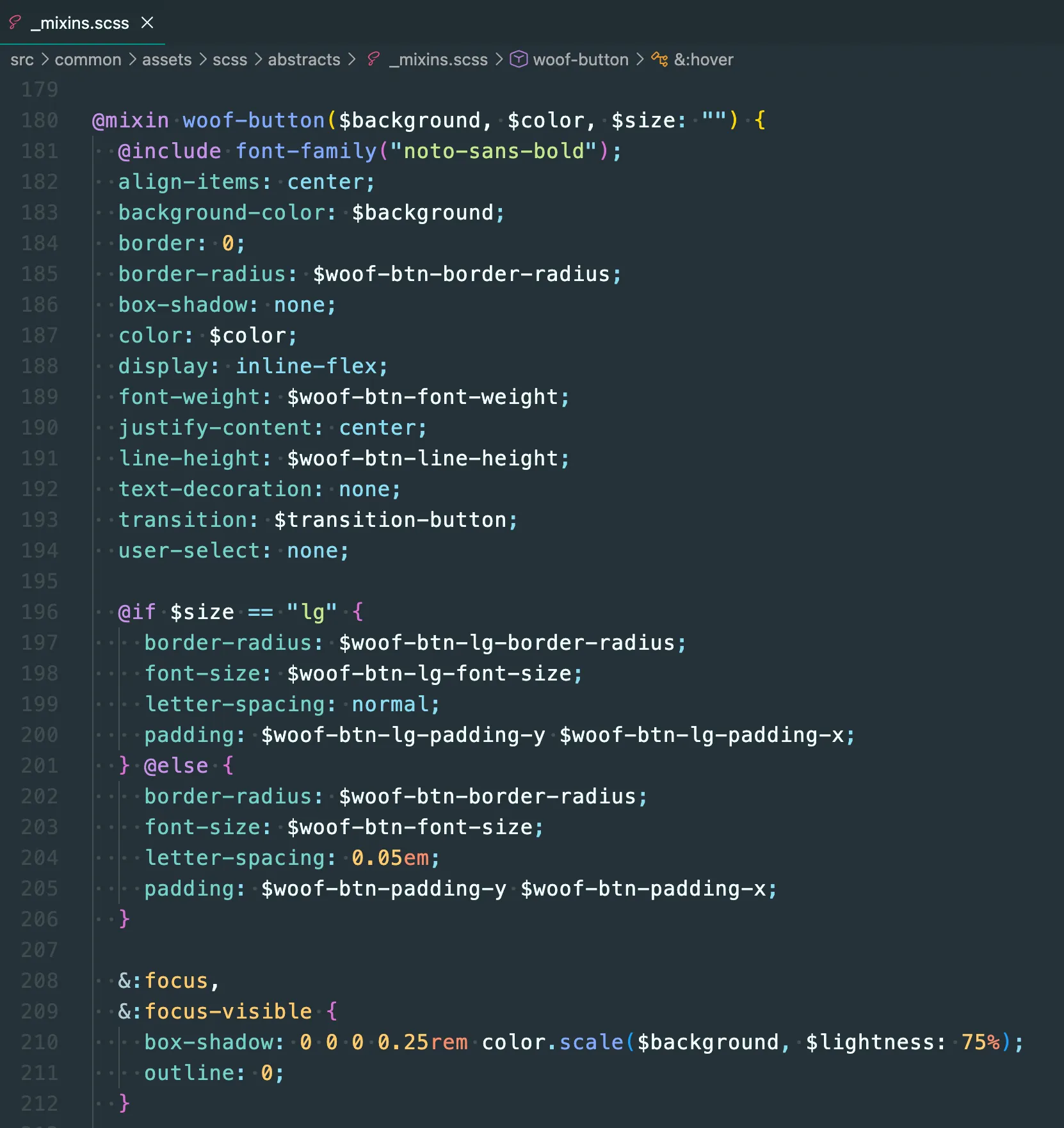Click line number 196 in gutter

(x=40, y=612)
